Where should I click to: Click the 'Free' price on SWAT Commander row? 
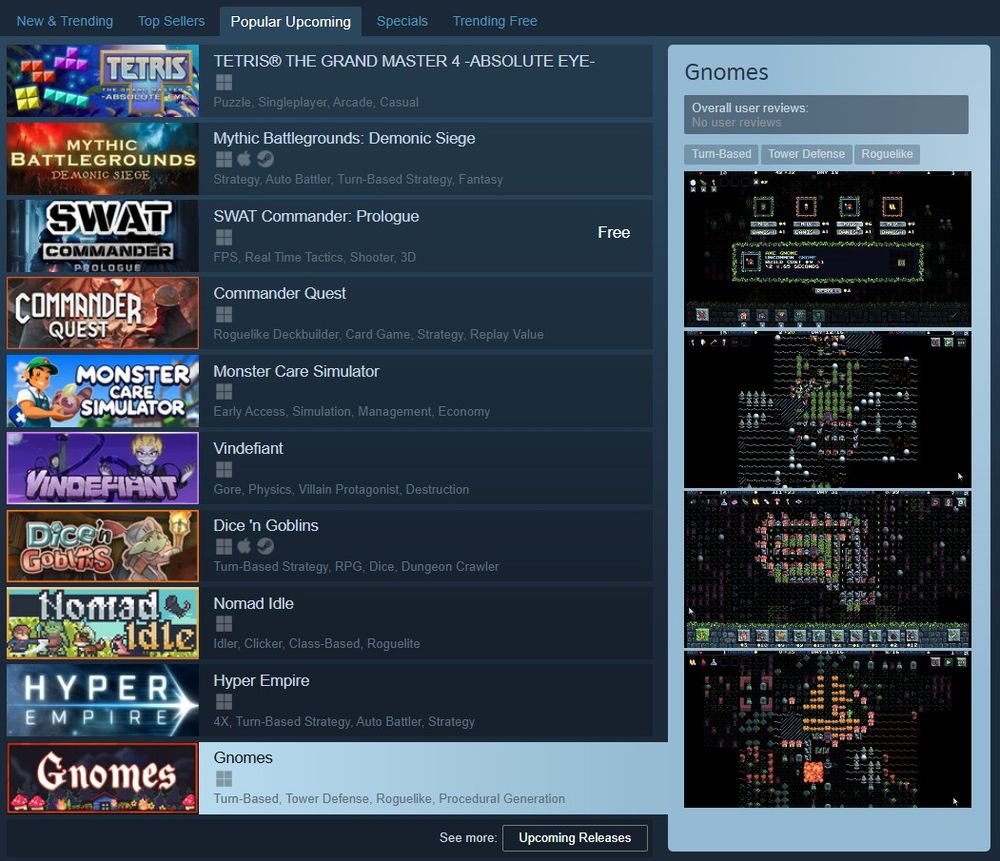(614, 233)
